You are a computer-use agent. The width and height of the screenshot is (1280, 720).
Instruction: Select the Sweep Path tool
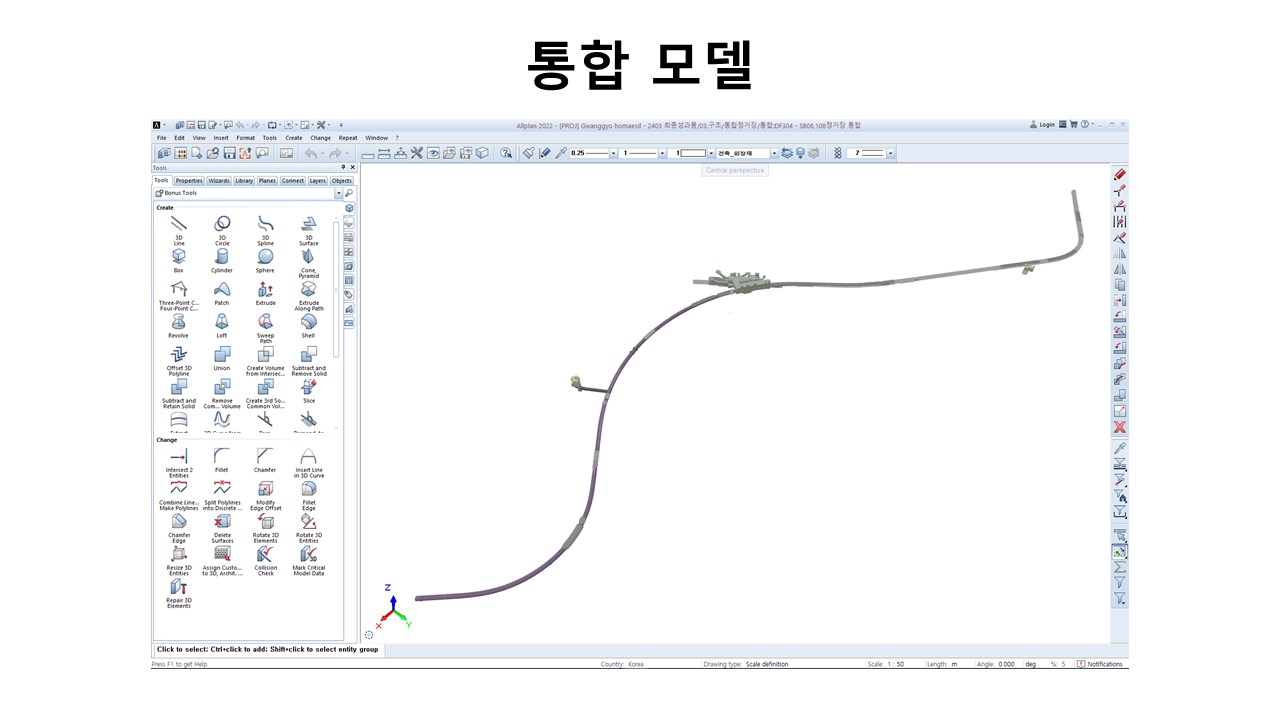[265, 328]
